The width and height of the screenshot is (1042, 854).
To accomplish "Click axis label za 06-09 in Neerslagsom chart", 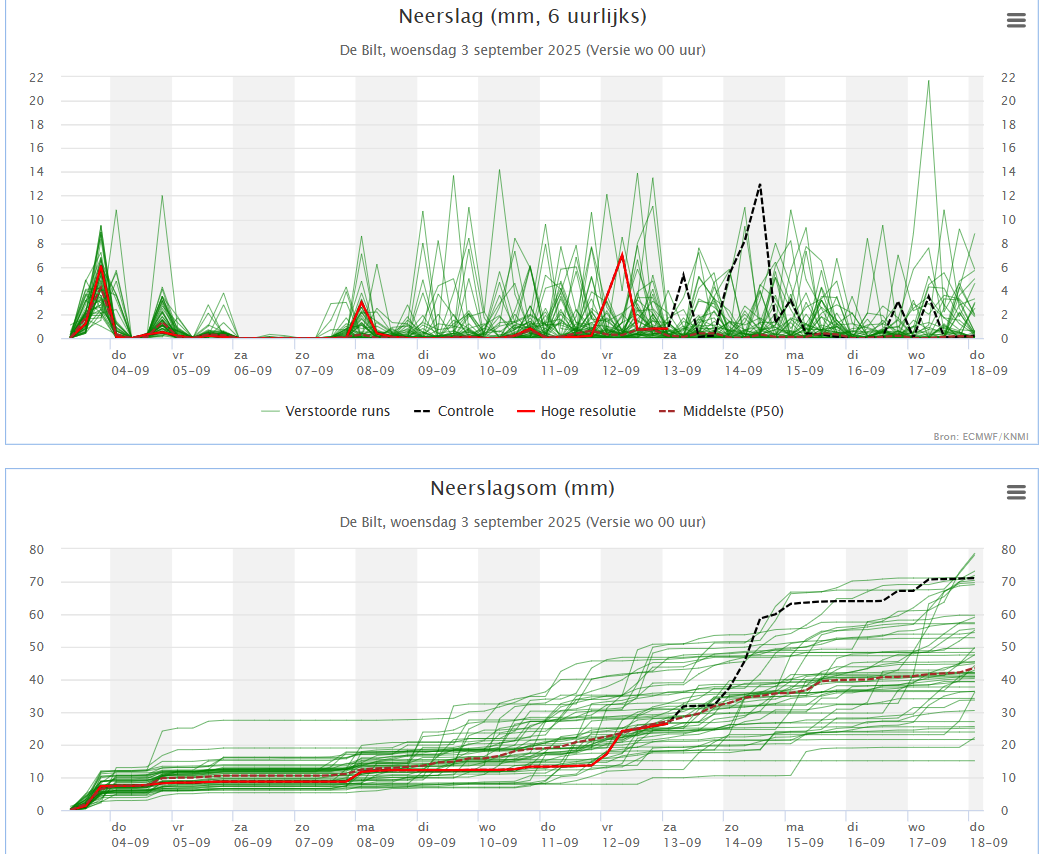I will click(253, 835).
